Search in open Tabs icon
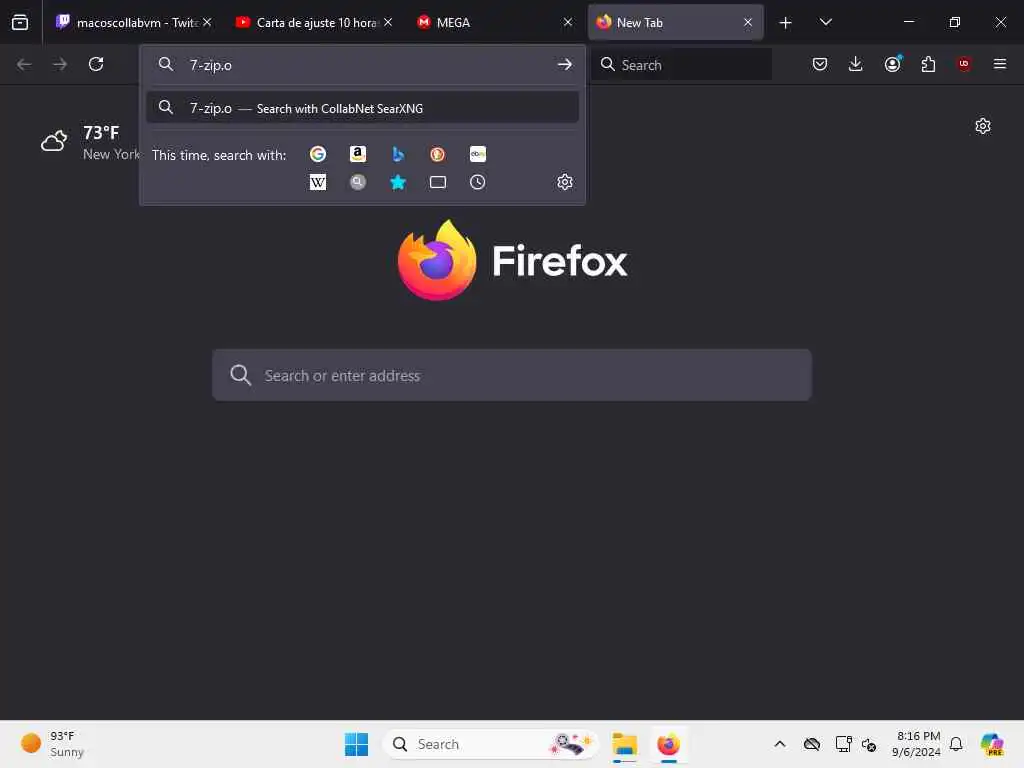This screenshot has width=1024, height=768. click(x=438, y=182)
